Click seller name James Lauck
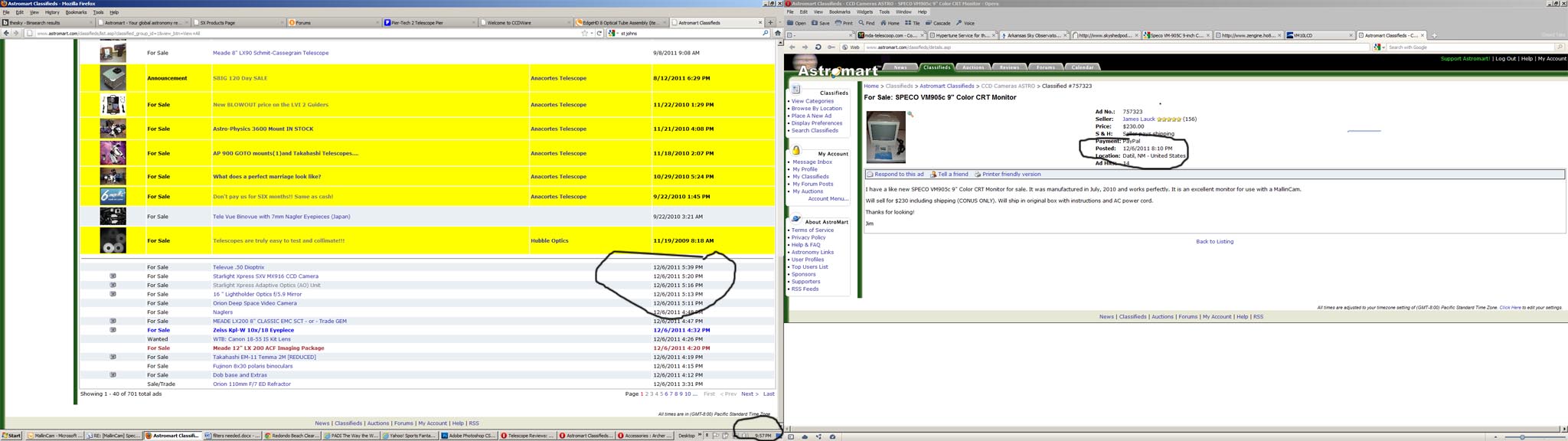Image resolution: width=1568 pixels, height=441 pixels. click(x=1138, y=119)
